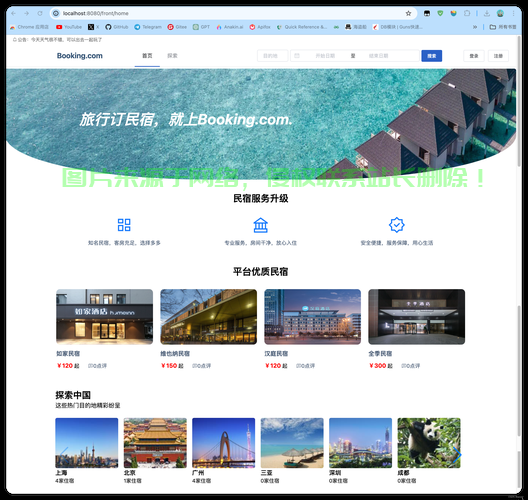Bookmark this page with the star icon

tap(408, 13)
